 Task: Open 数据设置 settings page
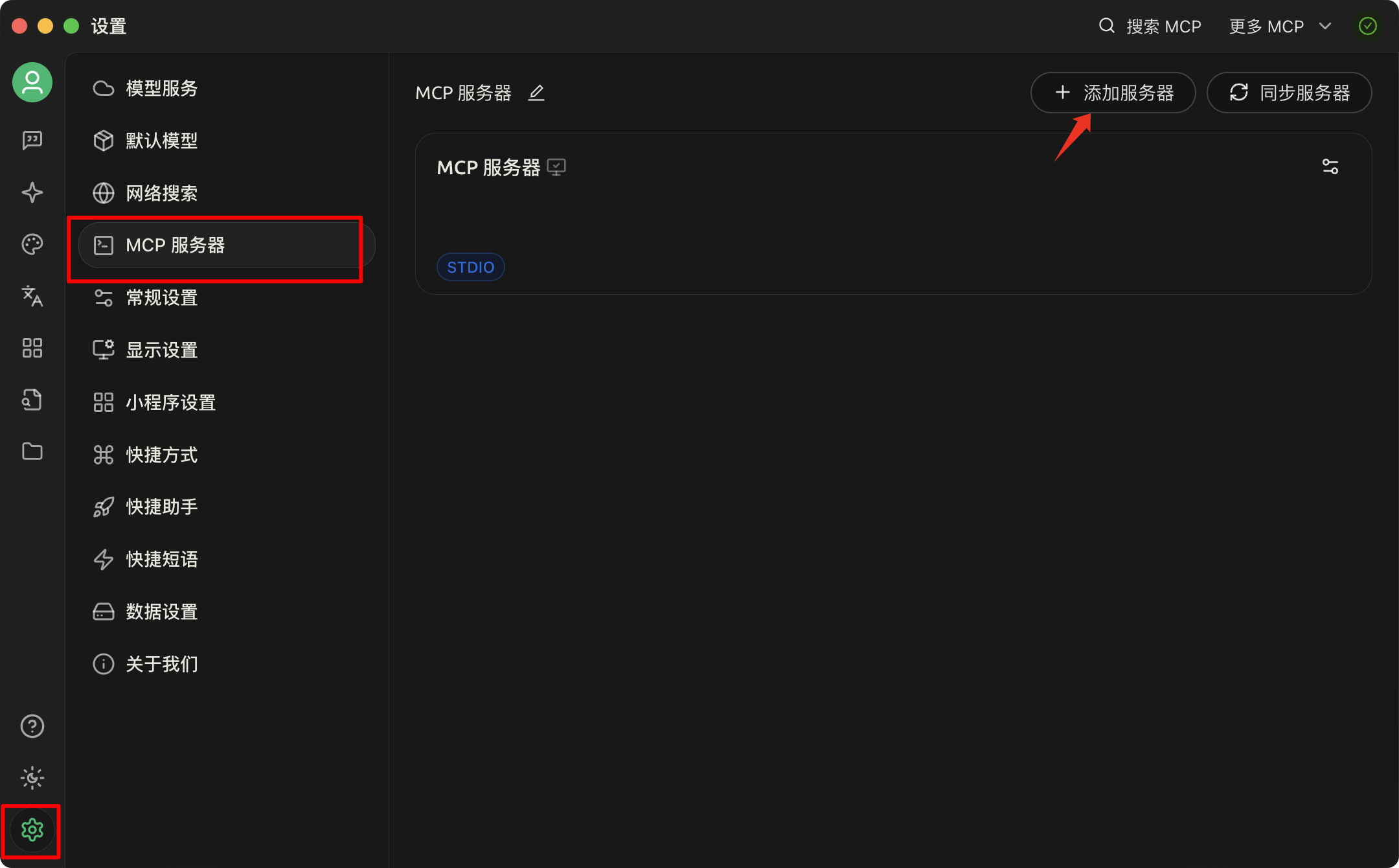coord(161,612)
